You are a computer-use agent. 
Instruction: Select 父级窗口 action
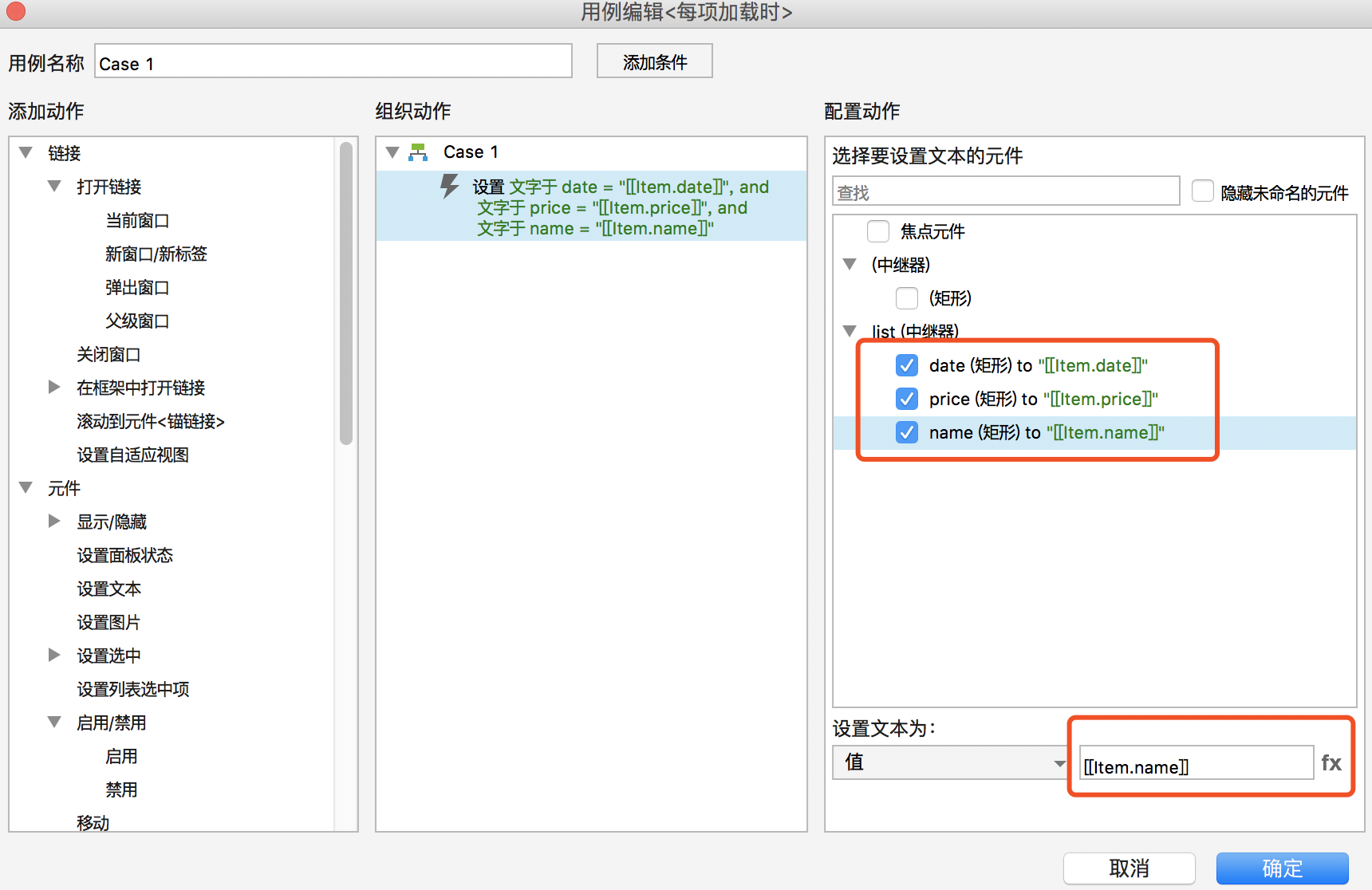(x=137, y=321)
